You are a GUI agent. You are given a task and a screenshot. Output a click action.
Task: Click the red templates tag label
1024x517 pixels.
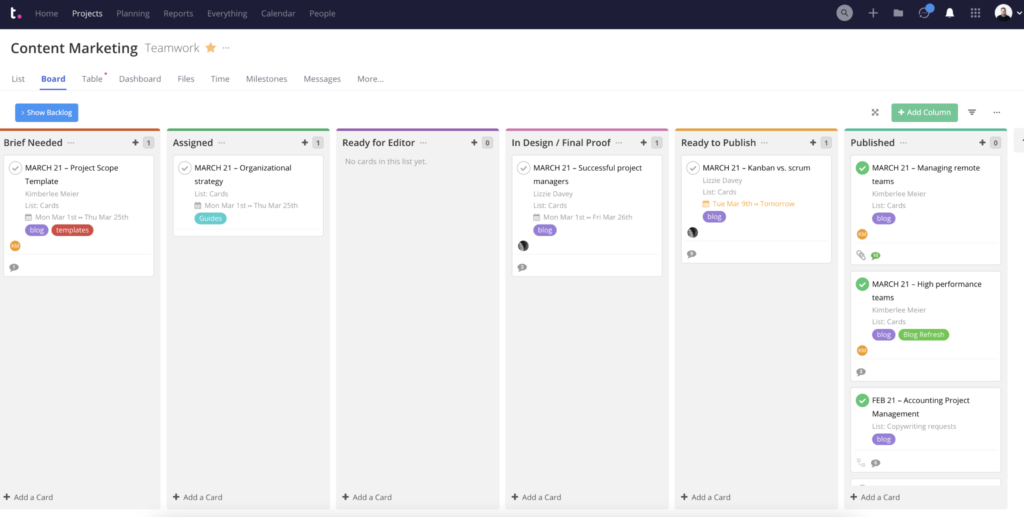[73, 230]
